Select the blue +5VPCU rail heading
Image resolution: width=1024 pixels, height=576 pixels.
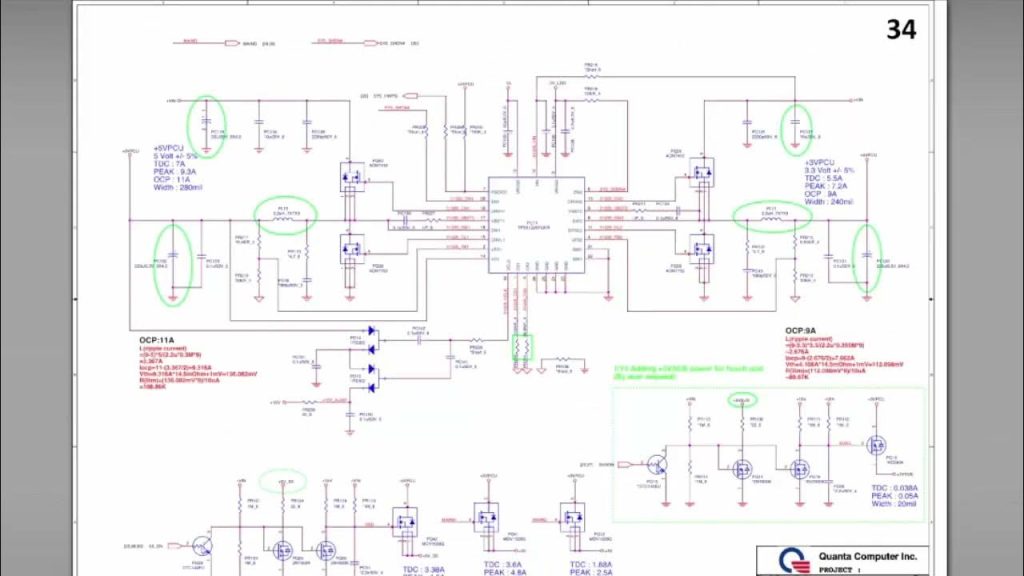(x=168, y=148)
